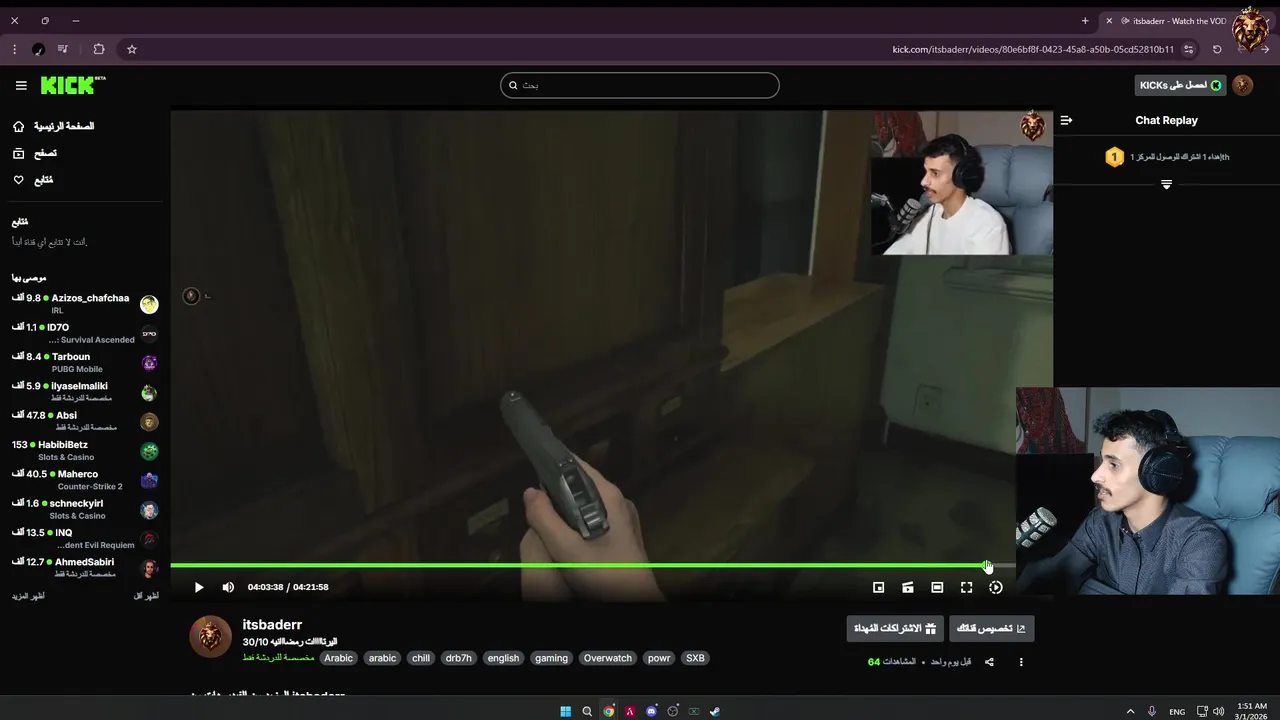Viewport: 1280px width, 720px height.
Task: Open the Windows Start menu
Action: point(565,711)
